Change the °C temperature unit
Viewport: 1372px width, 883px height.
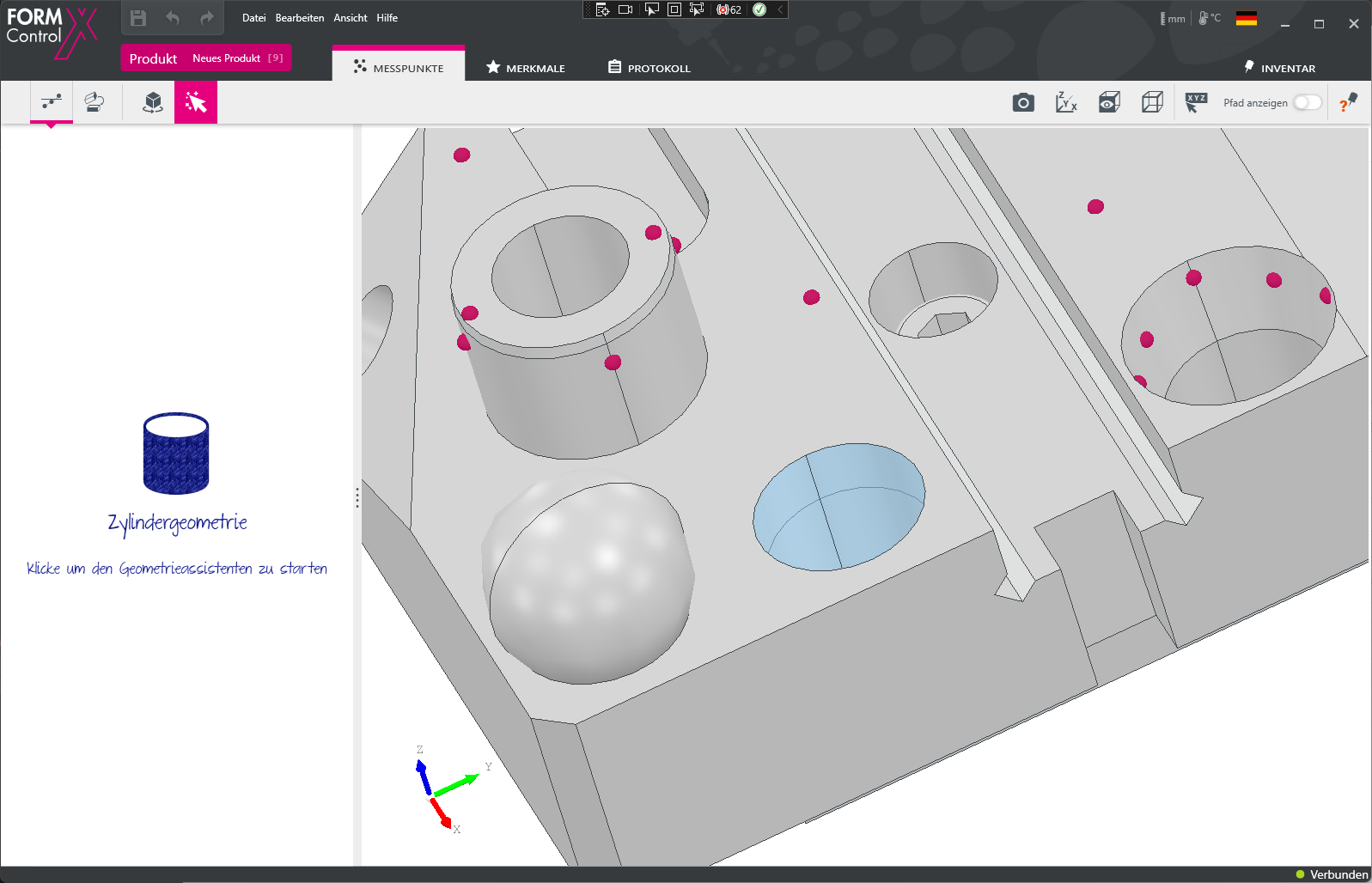click(1210, 18)
